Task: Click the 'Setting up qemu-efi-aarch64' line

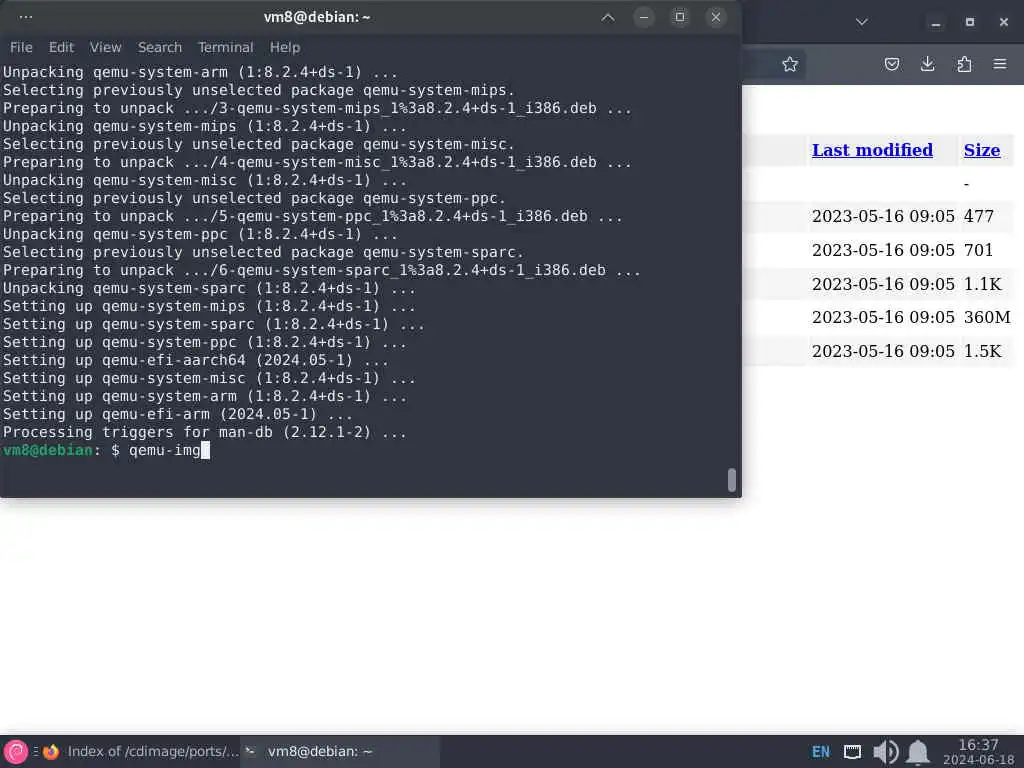Action: 195,360
